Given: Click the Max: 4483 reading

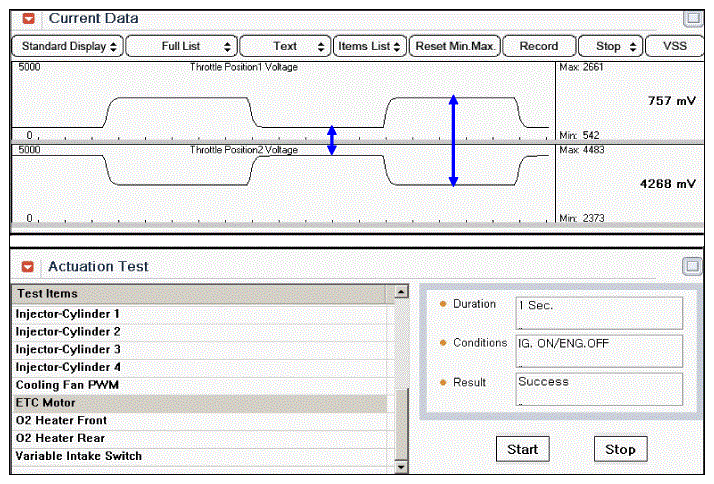Looking at the screenshot, I should (582, 150).
